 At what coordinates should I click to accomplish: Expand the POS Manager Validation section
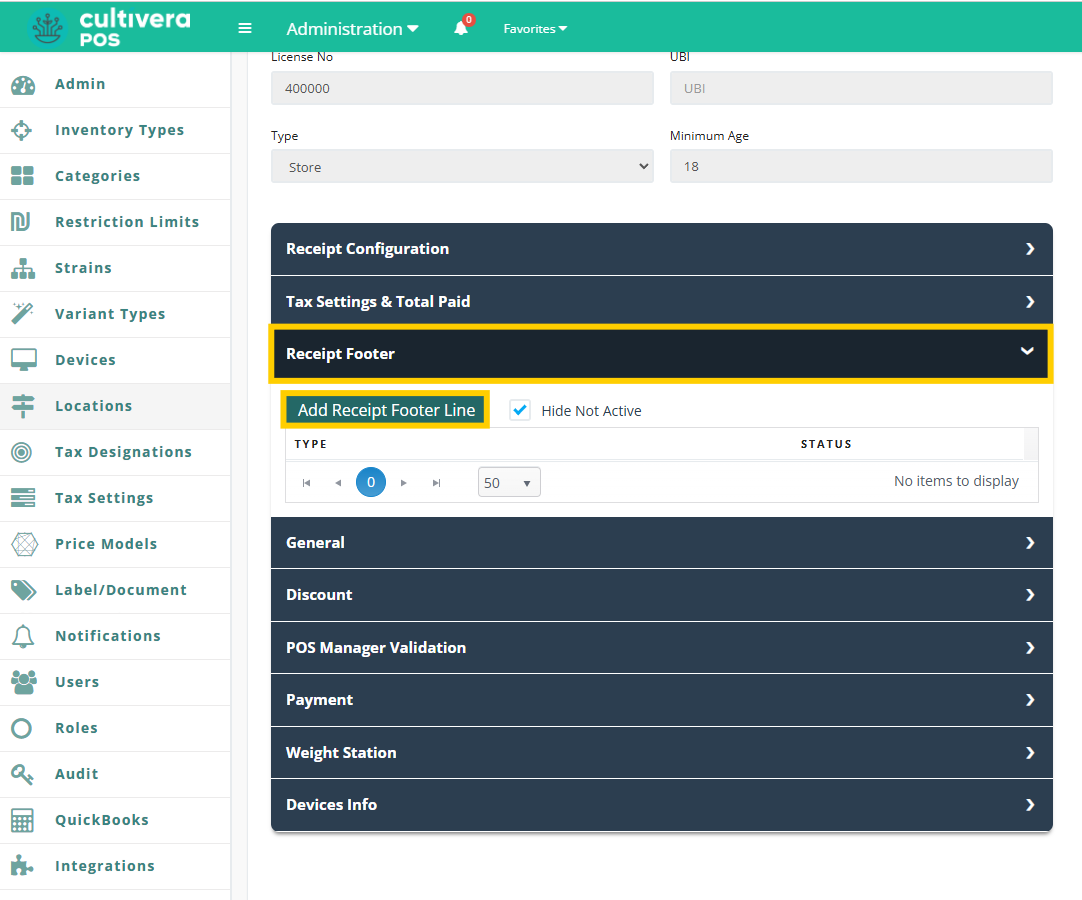(x=661, y=648)
